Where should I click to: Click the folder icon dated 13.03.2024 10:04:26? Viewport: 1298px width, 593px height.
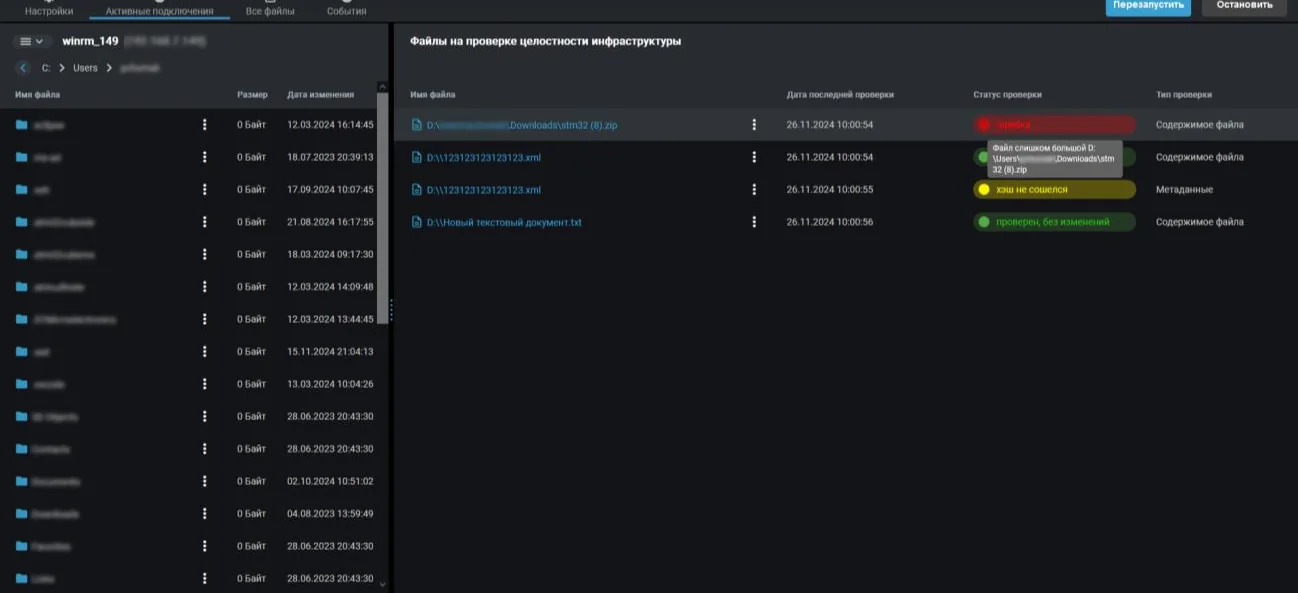point(22,384)
